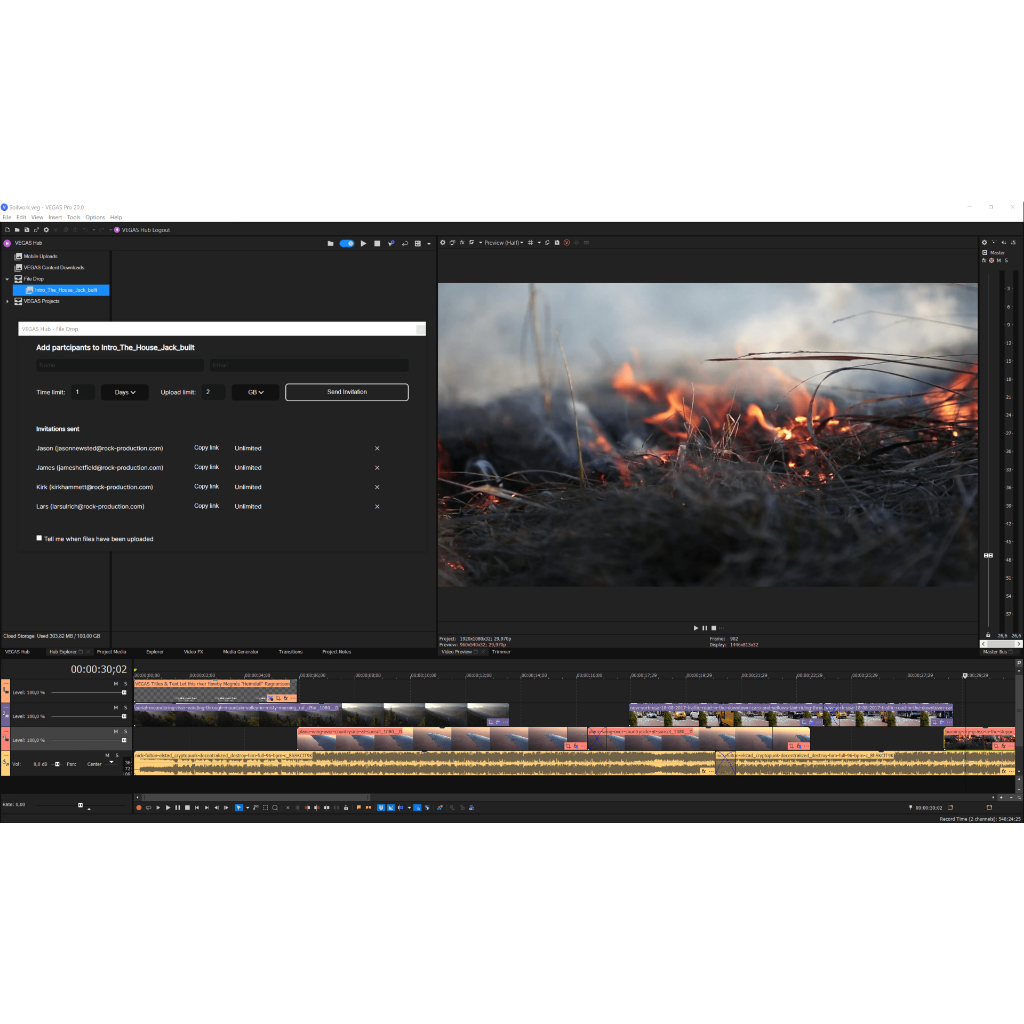The height and width of the screenshot is (1024, 1024).
Task: Toggle the blue switch in VEGAS Hub toolbar
Action: pyautogui.click(x=347, y=243)
